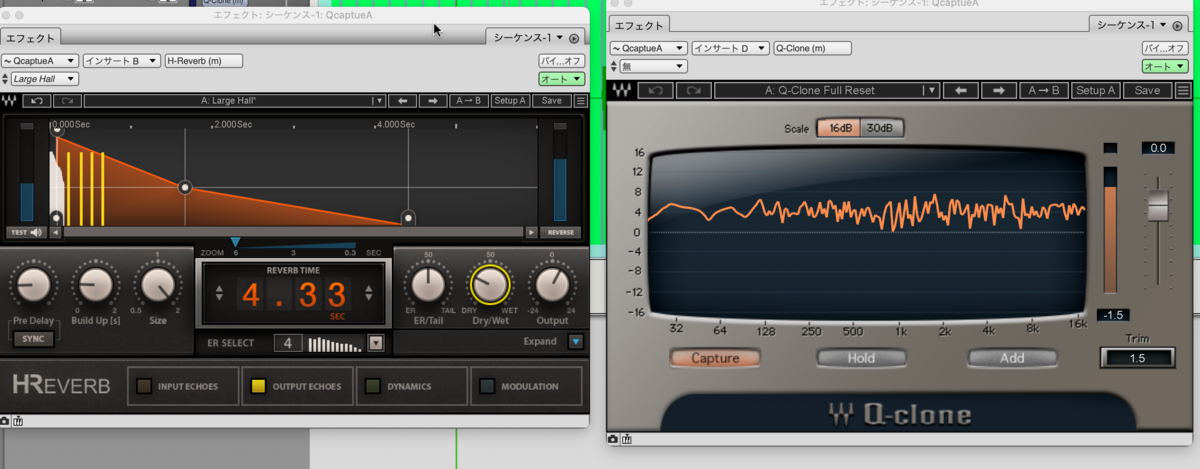Screen dimensions: 1200x469
Task: Select the 16dB scale in Q-Clone
Action: click(837, 128)
